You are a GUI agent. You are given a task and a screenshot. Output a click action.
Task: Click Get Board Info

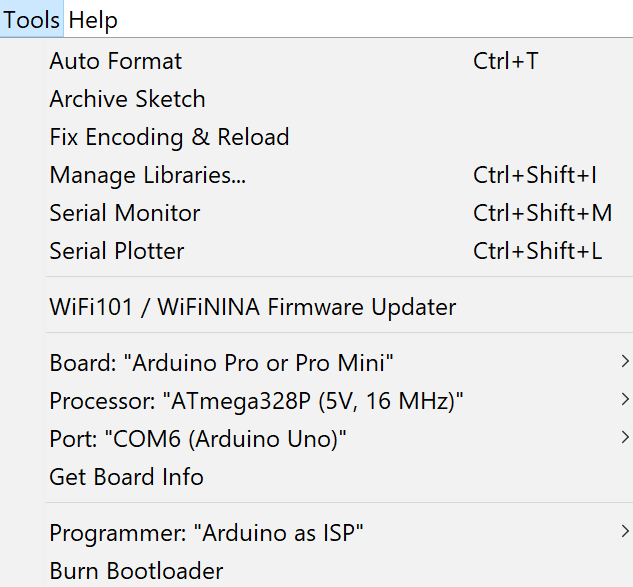coord(126,477)
